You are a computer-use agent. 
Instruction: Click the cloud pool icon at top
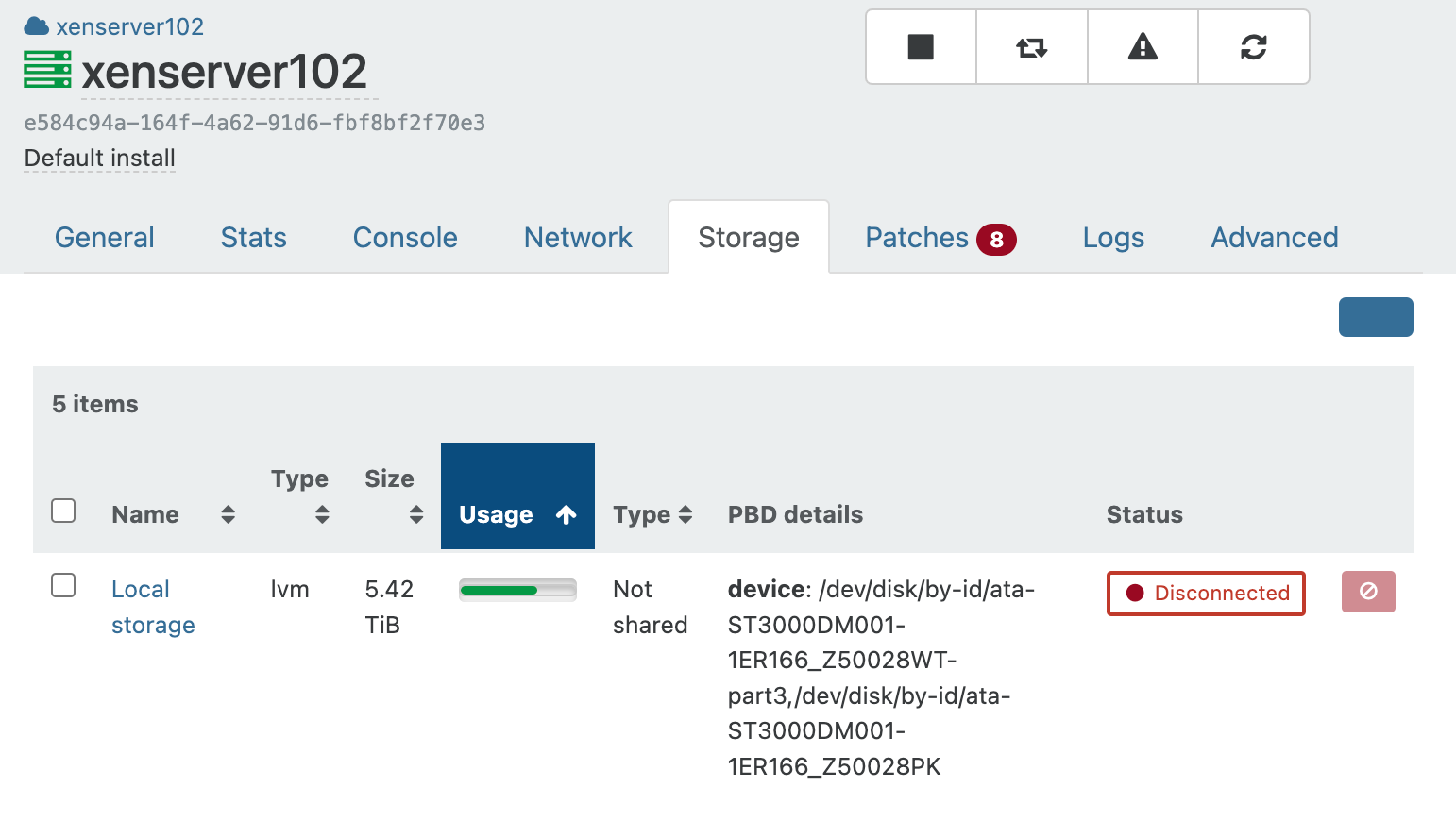(x=36, y=26)
